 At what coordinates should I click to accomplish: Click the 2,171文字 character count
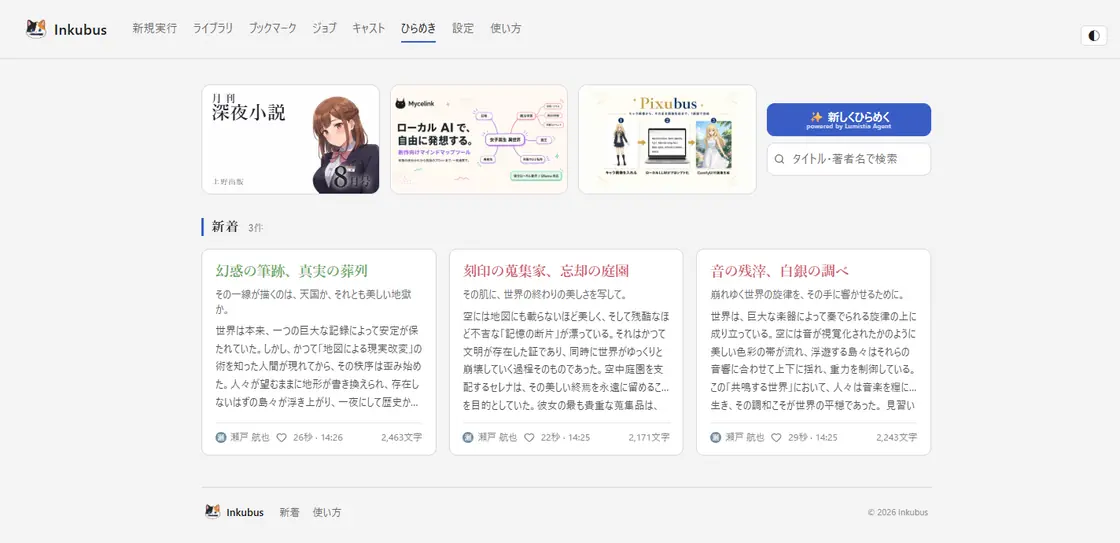click(x=649, y=437)
